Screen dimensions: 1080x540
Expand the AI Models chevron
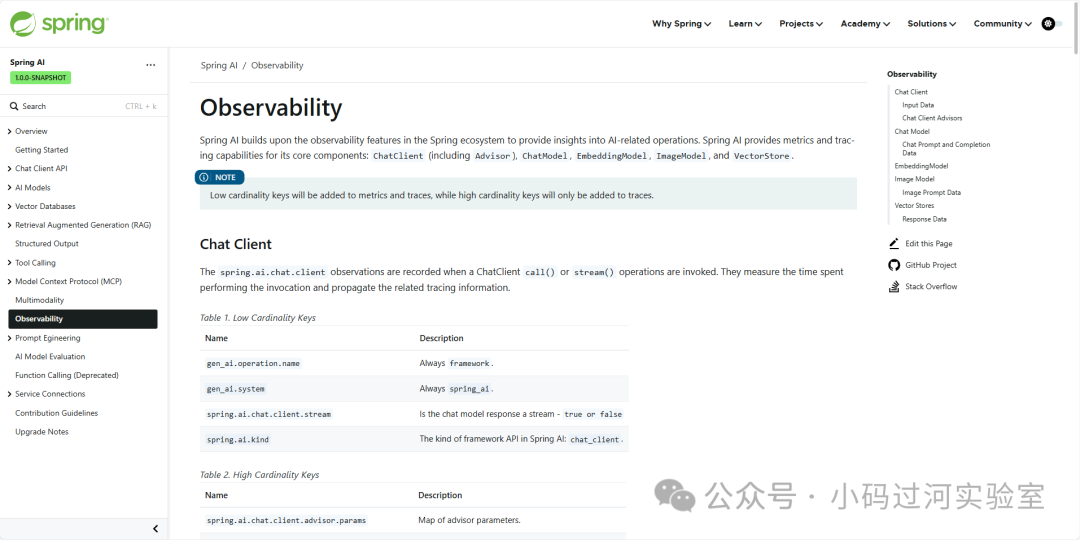tap(10, 187)
